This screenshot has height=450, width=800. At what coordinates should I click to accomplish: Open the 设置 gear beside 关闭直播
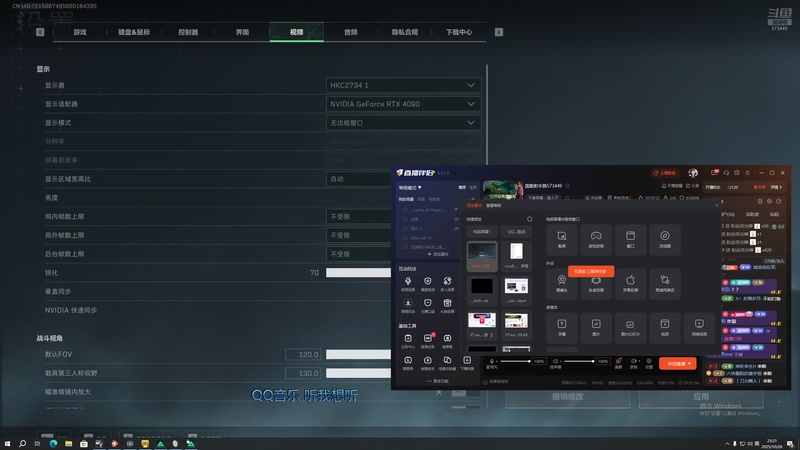tap(648, 363)
